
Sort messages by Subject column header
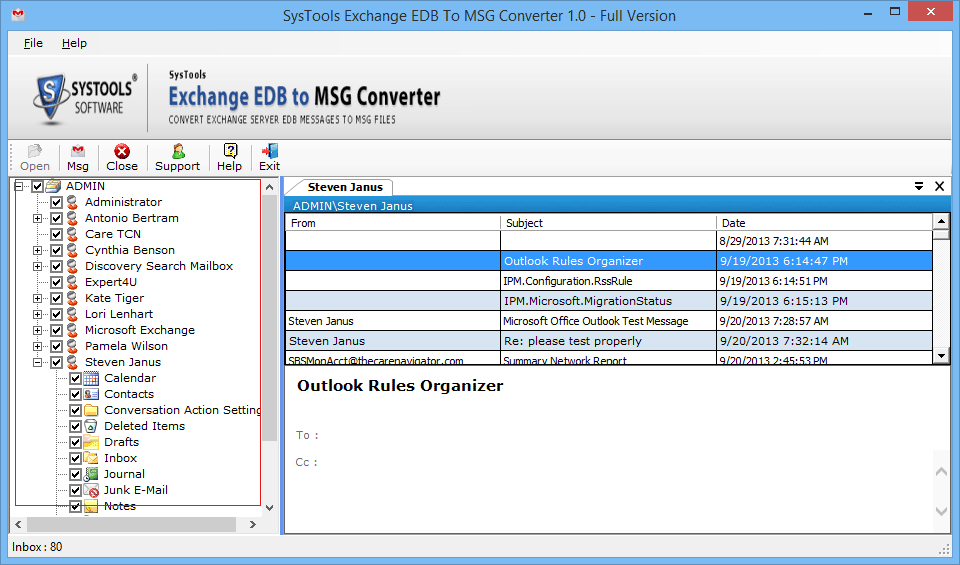click(608, 223)
